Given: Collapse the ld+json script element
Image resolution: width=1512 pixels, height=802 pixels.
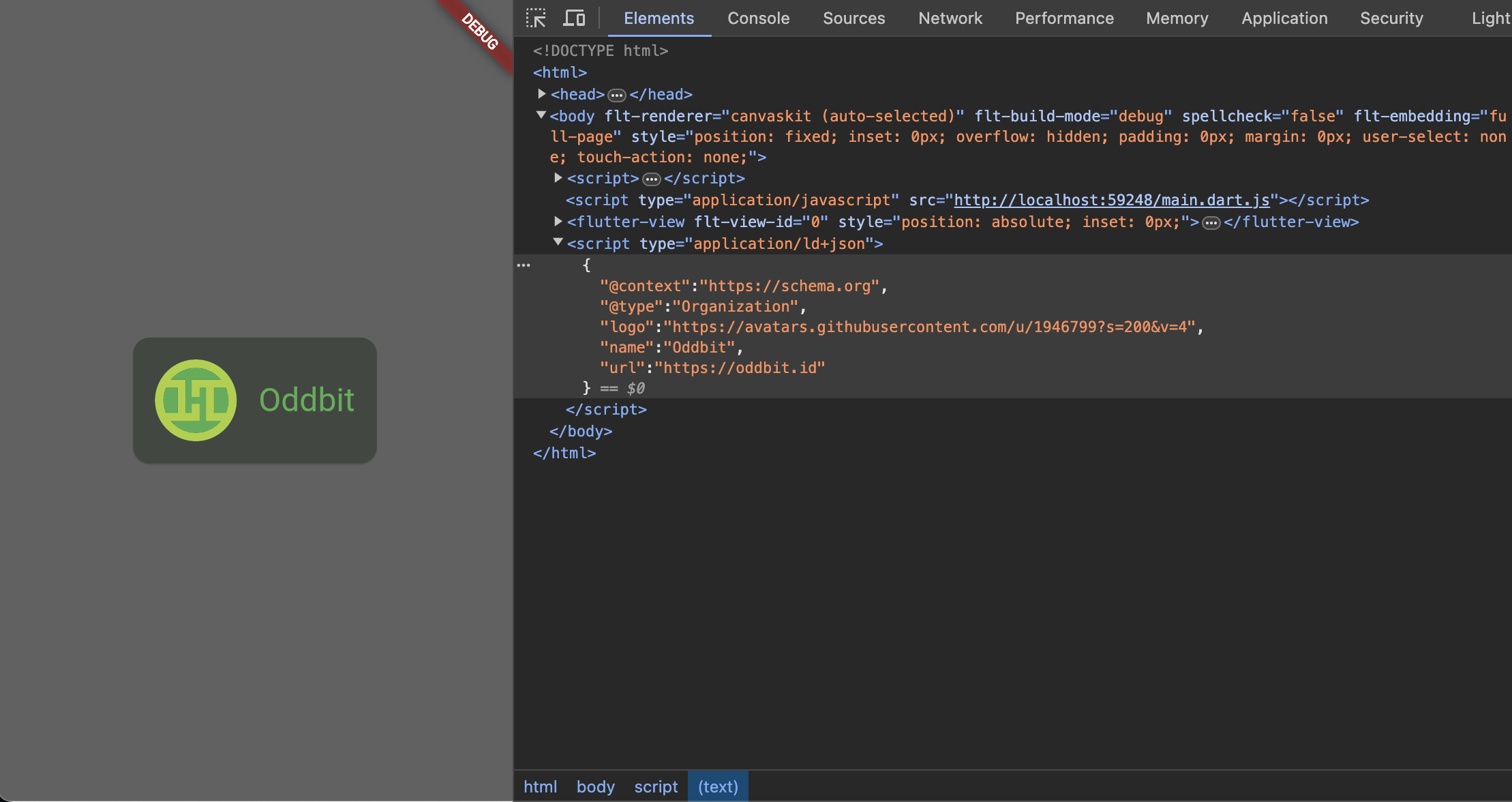Looking at the screenshot, I should [x=558, y=242].
